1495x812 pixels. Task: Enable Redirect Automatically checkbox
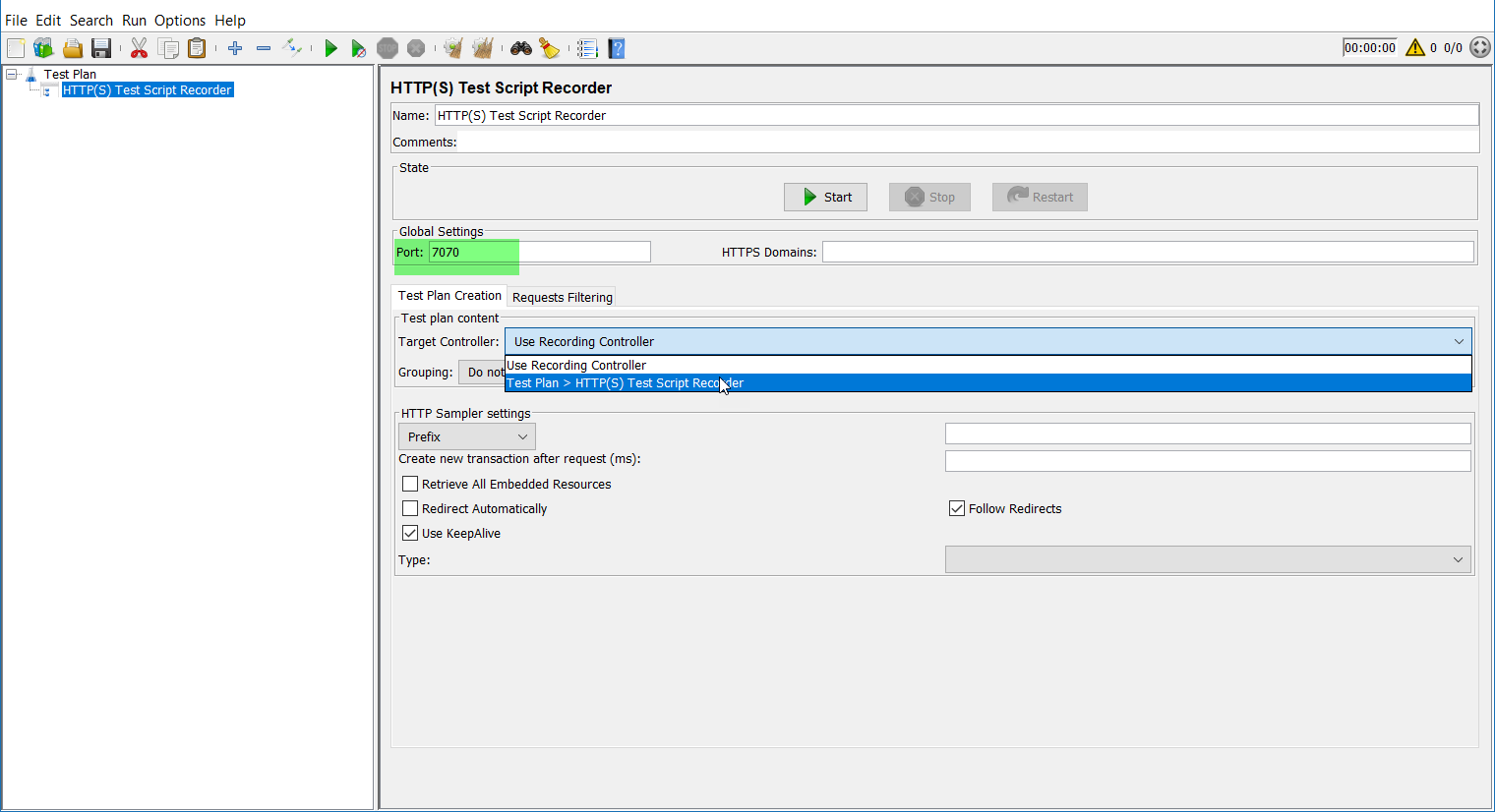410,508
